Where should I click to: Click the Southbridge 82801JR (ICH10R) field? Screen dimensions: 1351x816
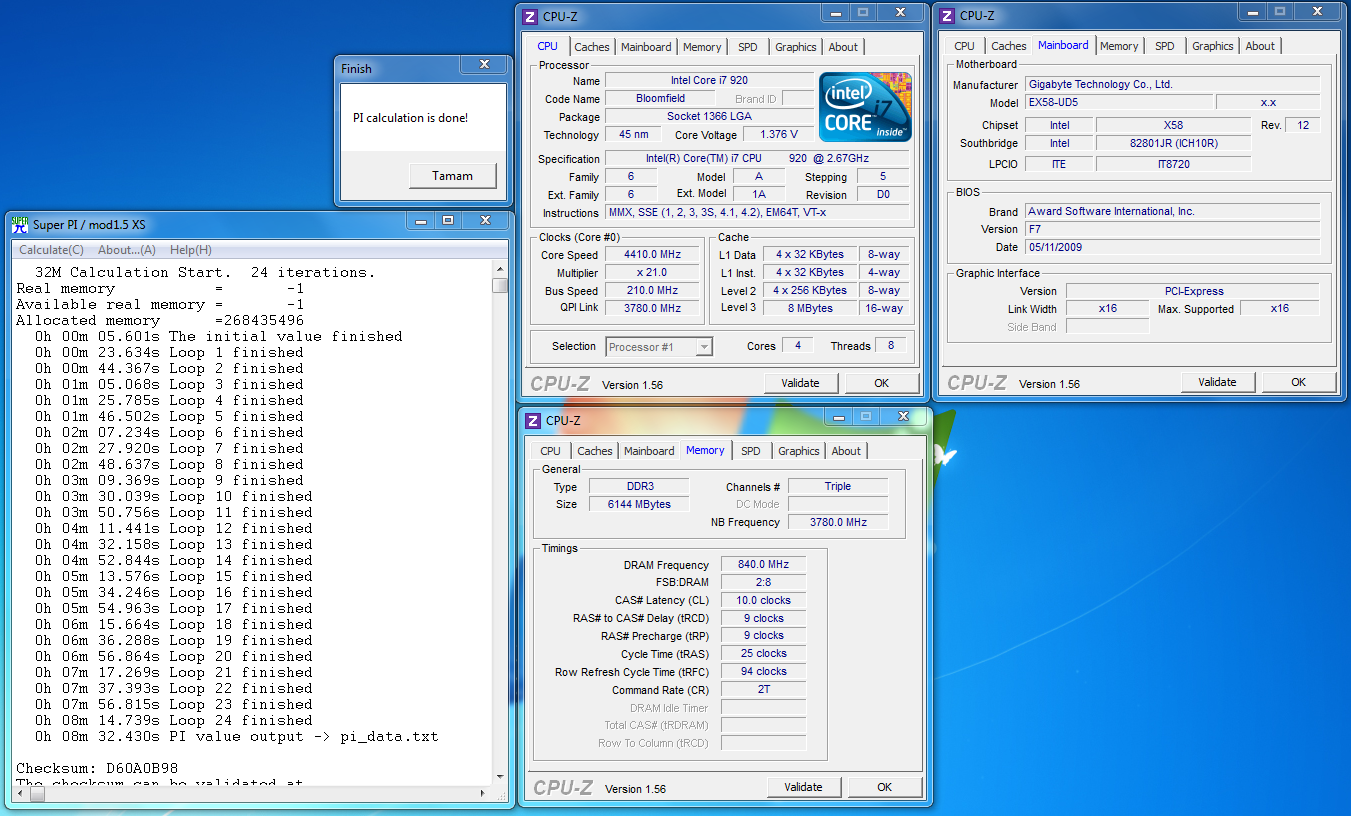(1173, 143)
